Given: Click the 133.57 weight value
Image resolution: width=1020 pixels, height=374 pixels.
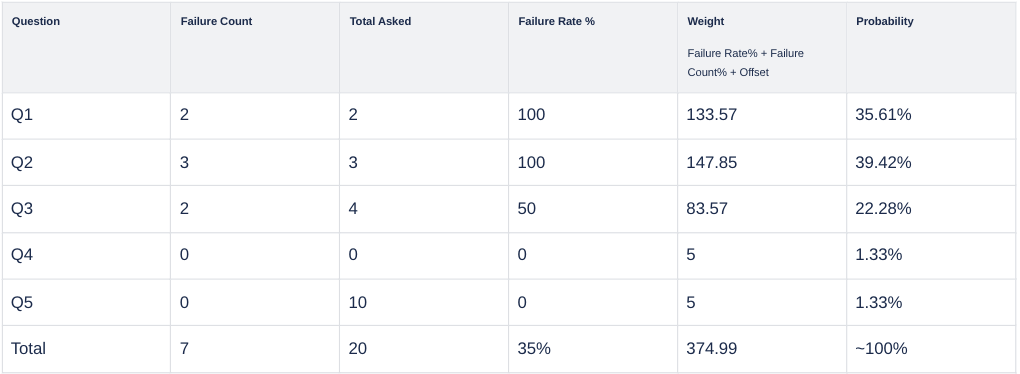Looking at the screenshot, I should (x=712, y=115).
